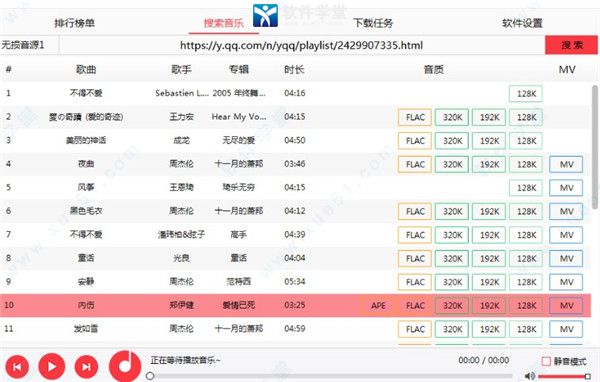Open the 软件设置 tab
This screenshot has height=382, width=600.
(x=522, y=23)
